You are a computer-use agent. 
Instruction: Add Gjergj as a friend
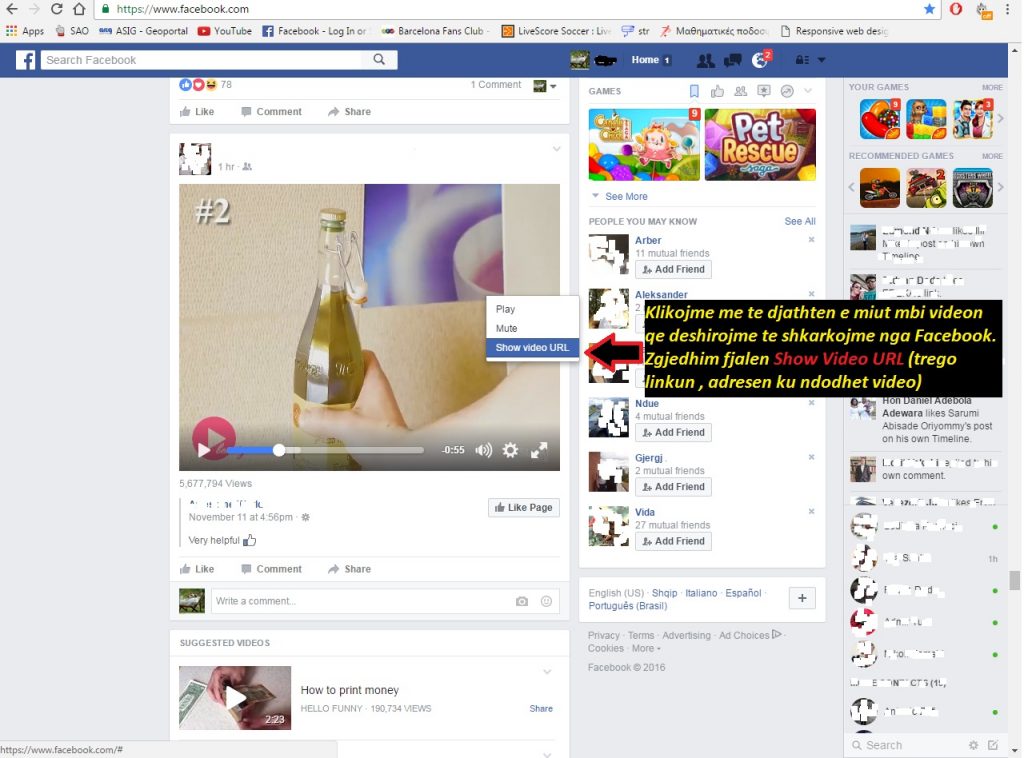pyautogui.click(x=673, y=487)
